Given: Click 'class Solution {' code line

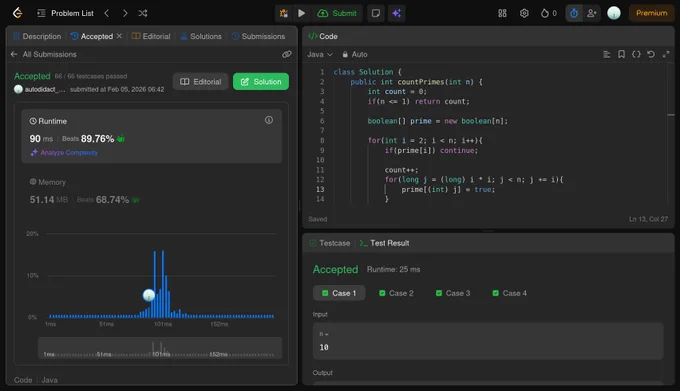Looking at the screenshot, I should (x=367, y=72).
